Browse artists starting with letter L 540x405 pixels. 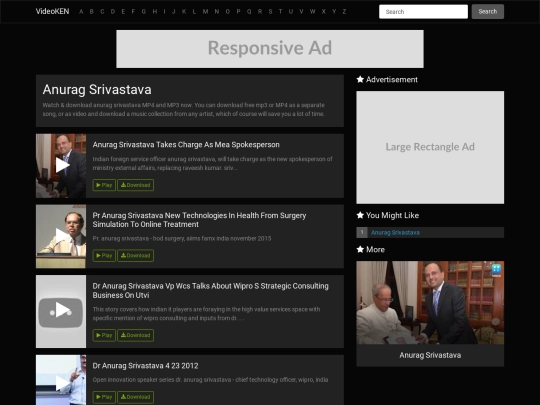[194, 12]
